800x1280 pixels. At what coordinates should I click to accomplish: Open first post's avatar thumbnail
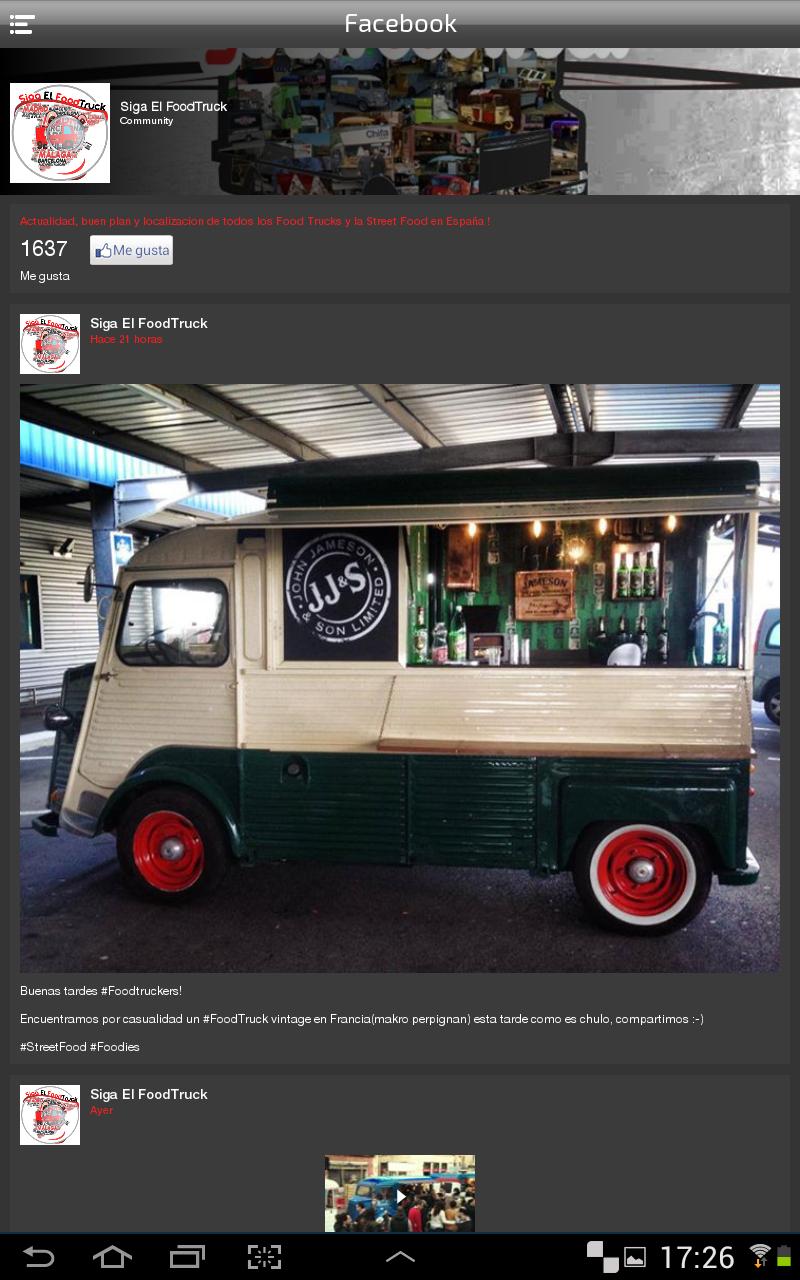pyautogui.click(x=50, y=344)
